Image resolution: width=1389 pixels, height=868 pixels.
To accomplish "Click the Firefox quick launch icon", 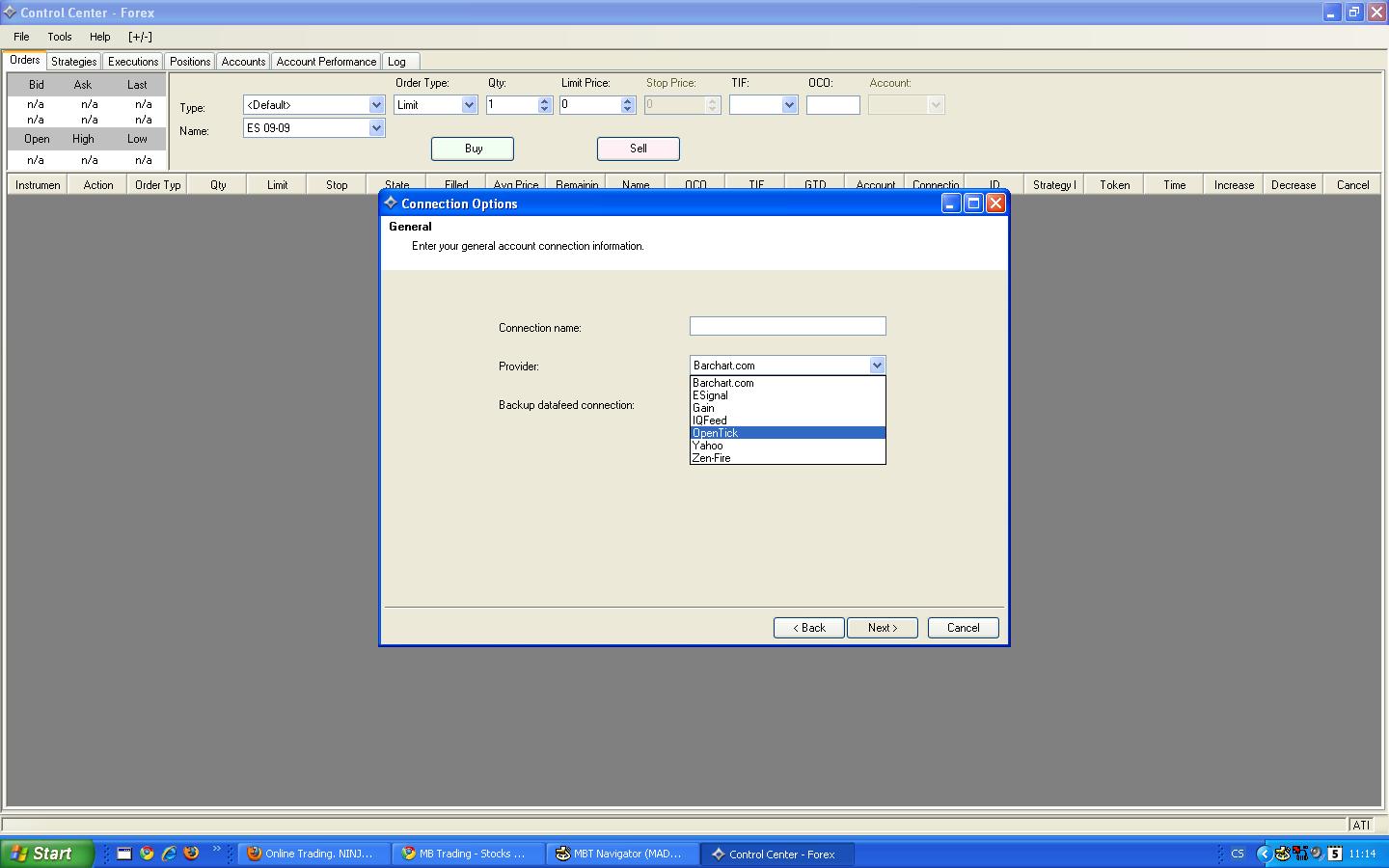I will click(191, 854).
